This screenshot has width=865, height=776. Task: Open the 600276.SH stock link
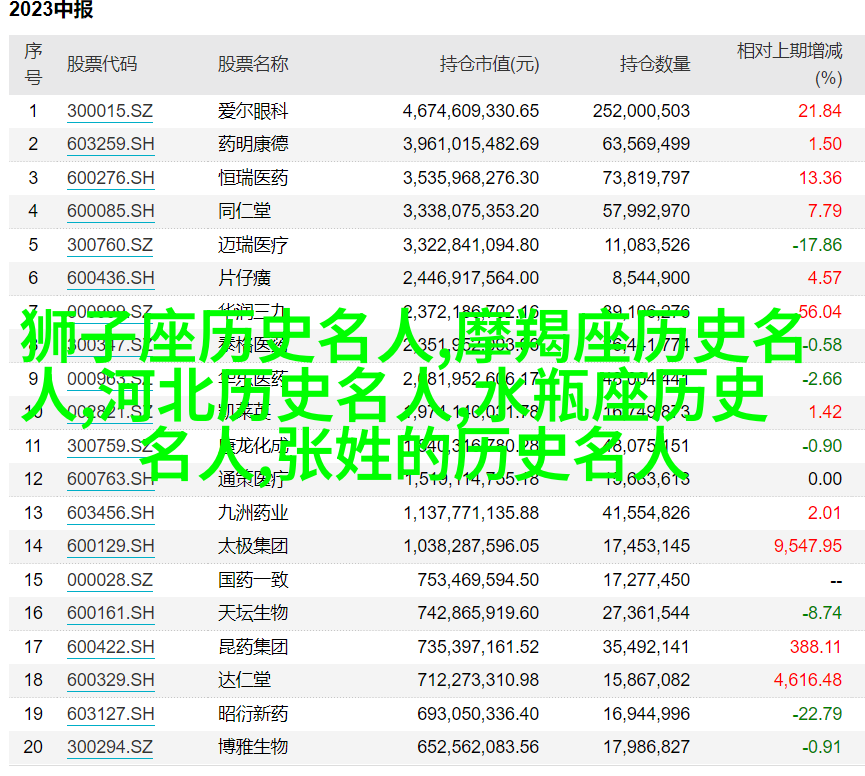tap(111, 178)
